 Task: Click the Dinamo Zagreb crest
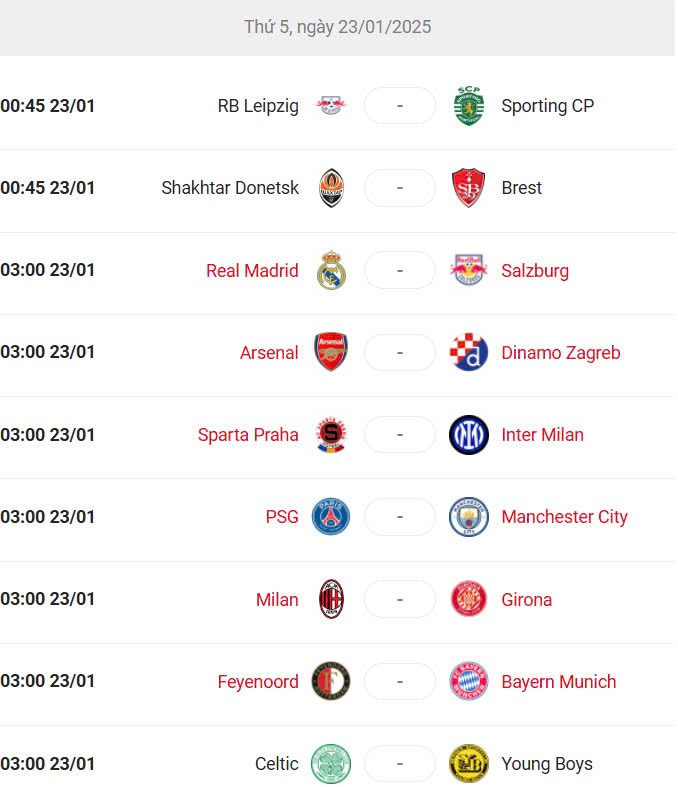tap(468, 353)
